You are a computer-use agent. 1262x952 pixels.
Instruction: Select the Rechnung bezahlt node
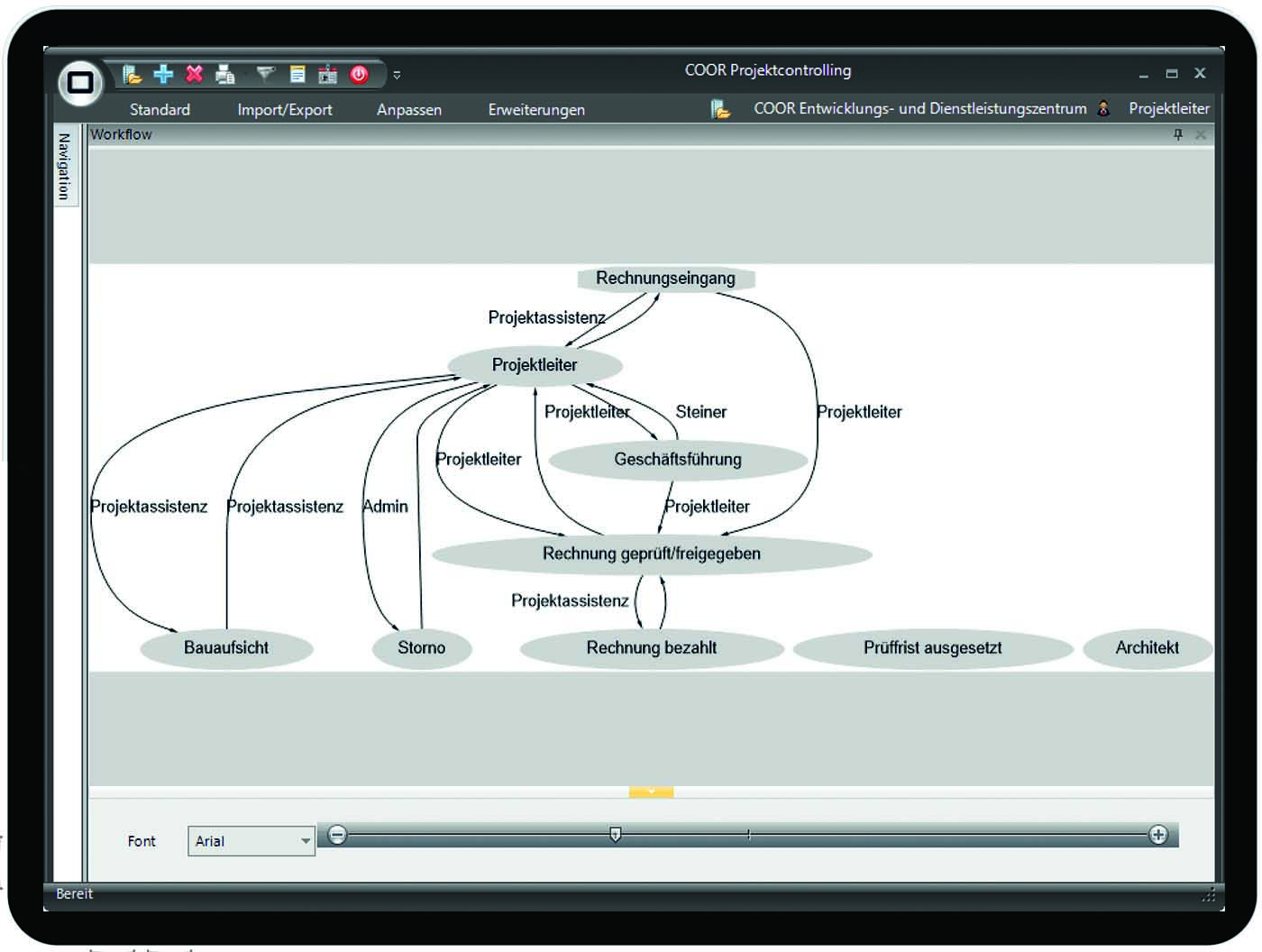pos(652,648)
